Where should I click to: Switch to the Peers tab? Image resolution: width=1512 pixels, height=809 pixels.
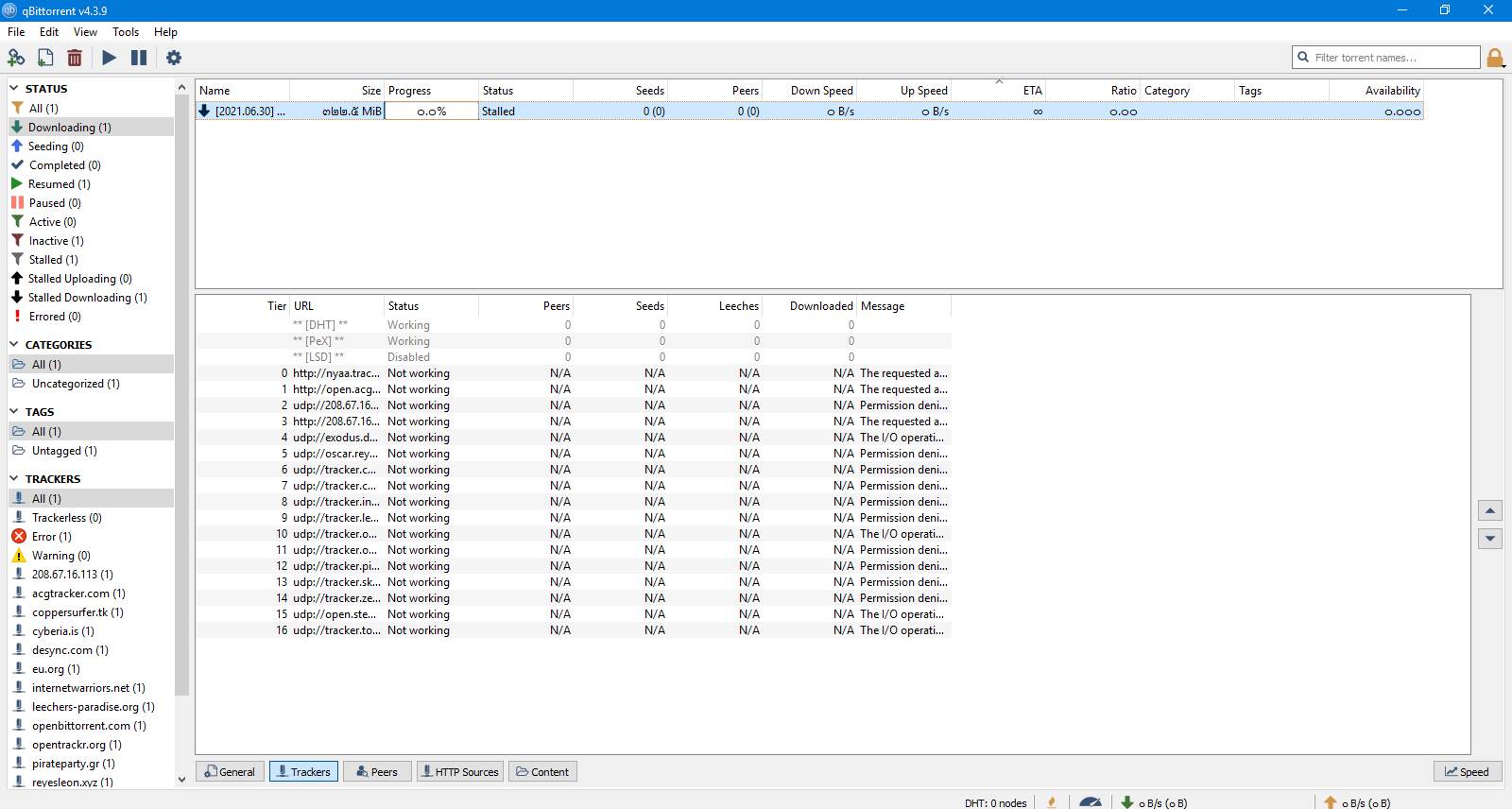tap(377, 771)
